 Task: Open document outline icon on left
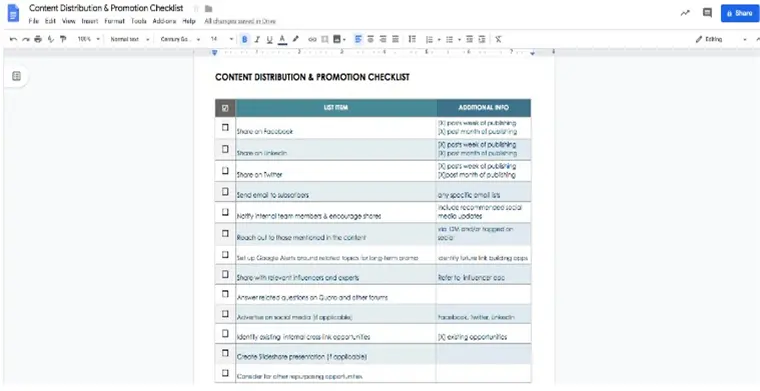point(16,76)
